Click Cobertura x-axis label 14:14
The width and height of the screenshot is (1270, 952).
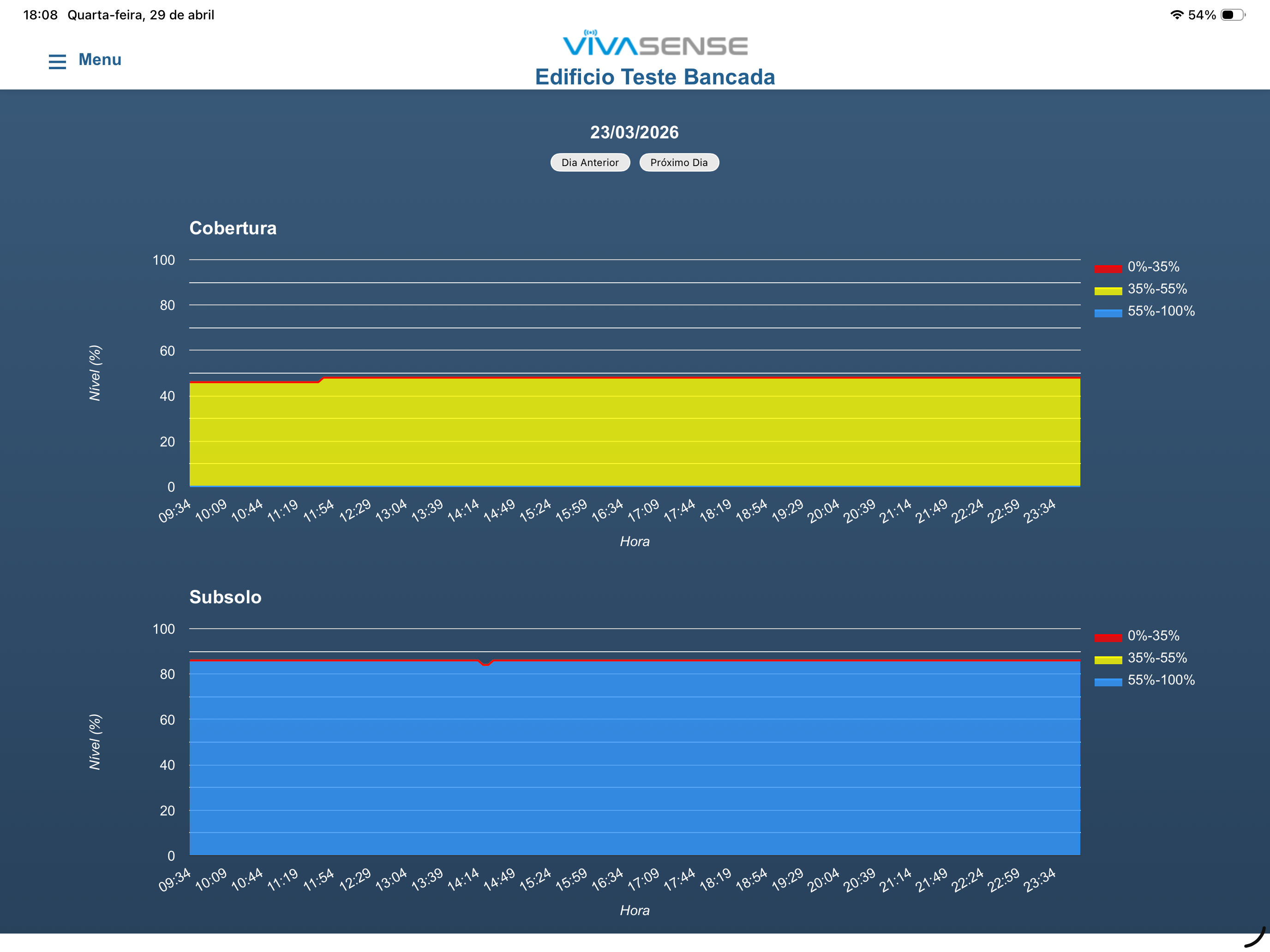(x=463, y=510)
